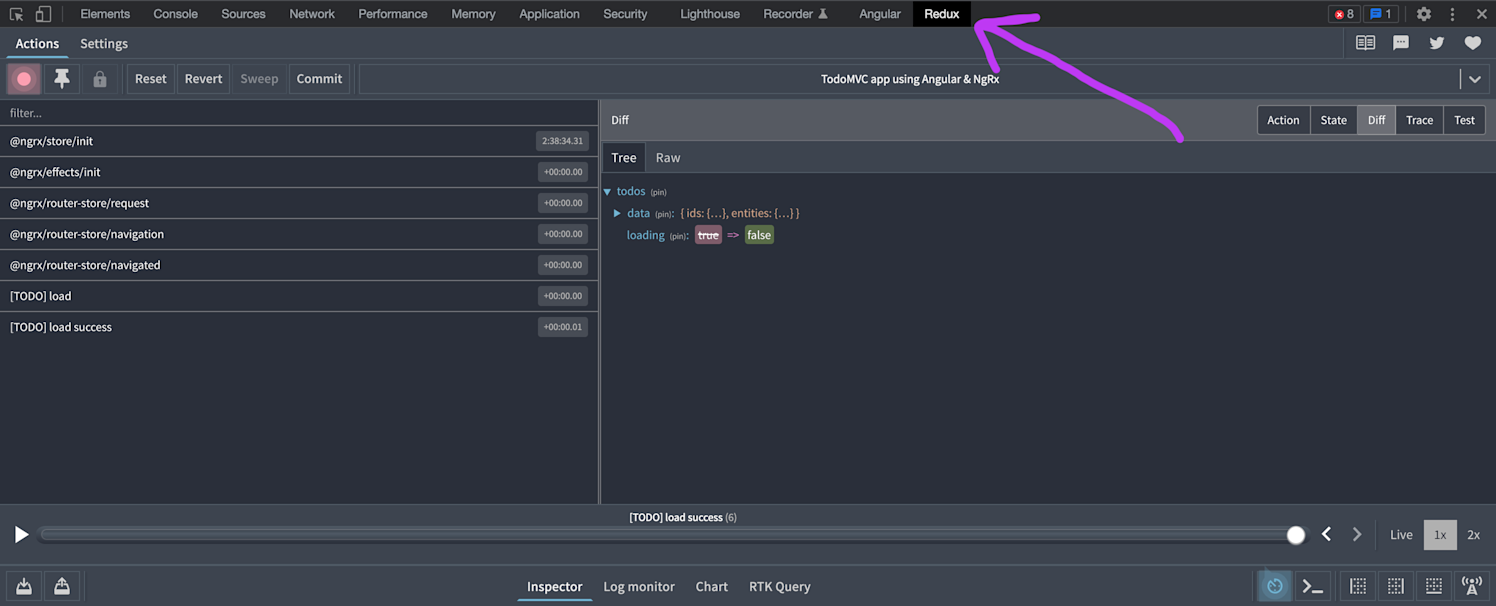Open the dispatcher terminal prompt icon

(1313, 586)
